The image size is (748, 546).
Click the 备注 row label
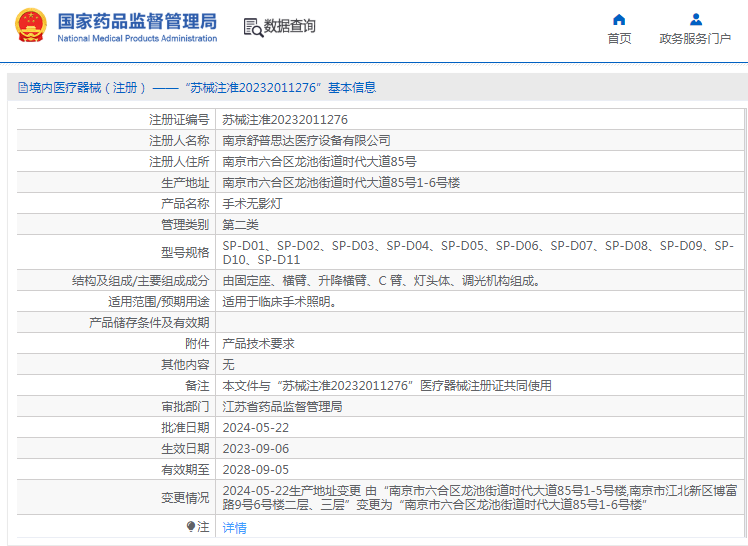pyautogui.click(x=197, y=386)
